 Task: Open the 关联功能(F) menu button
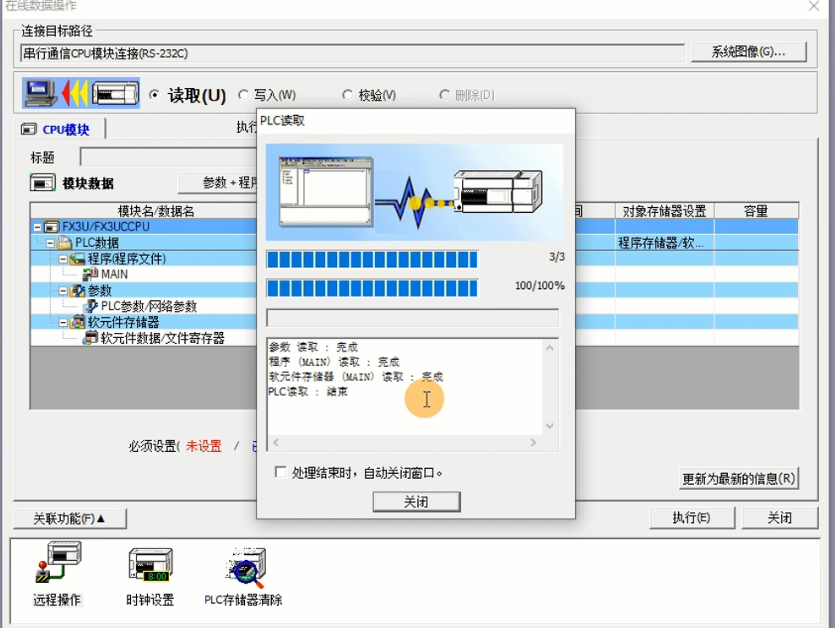pos(69,518)
